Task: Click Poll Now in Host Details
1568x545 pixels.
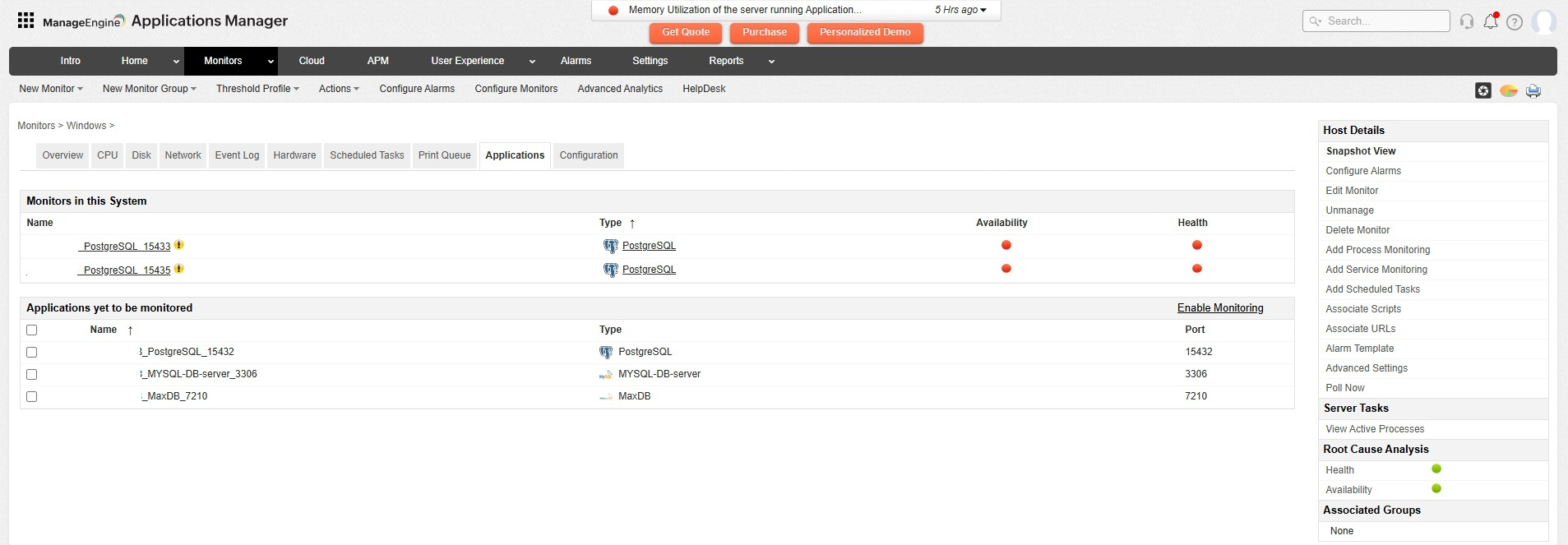Action: coord(1344,388)
